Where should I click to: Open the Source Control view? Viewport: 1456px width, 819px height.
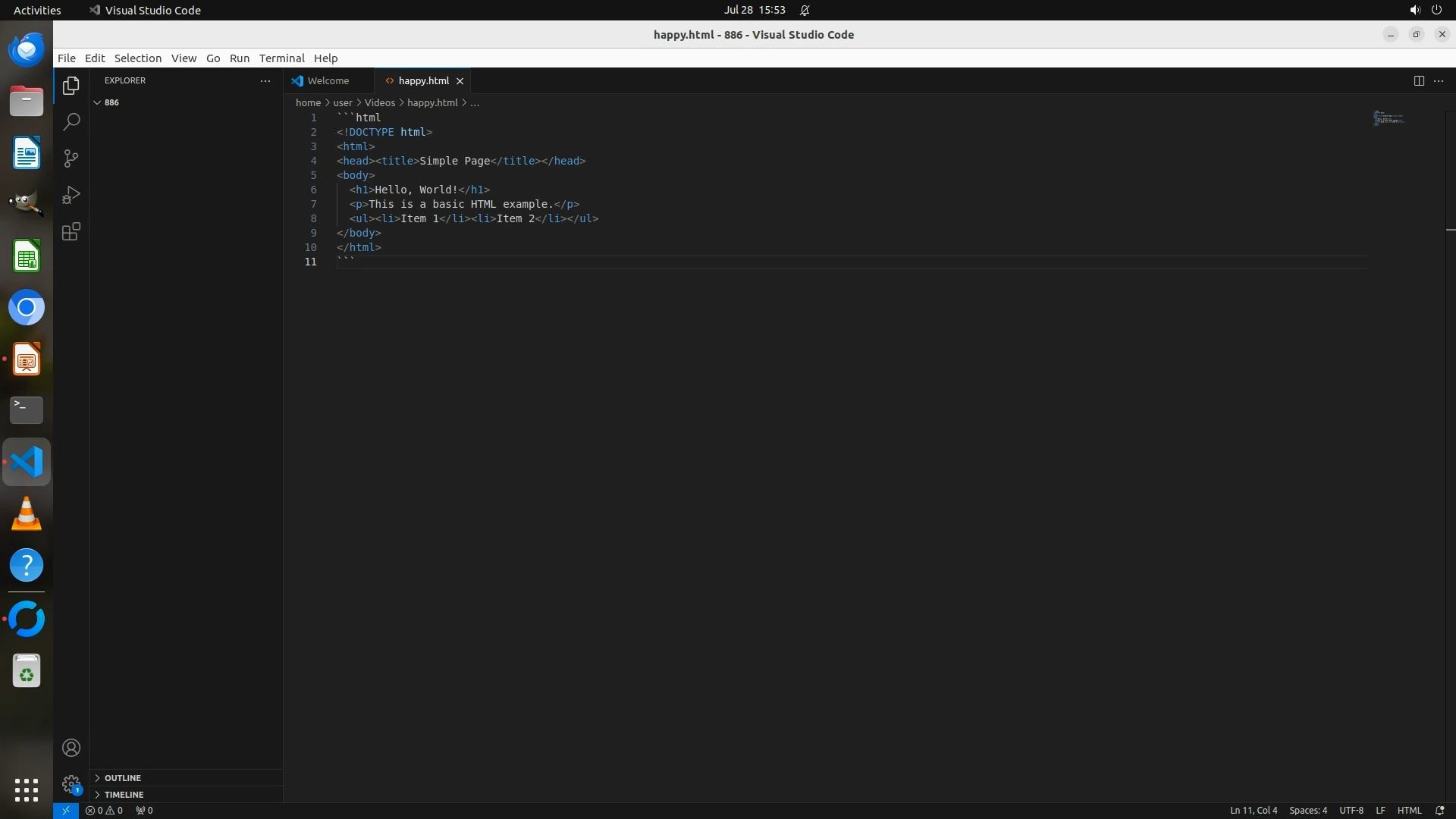tap(71, 158)
